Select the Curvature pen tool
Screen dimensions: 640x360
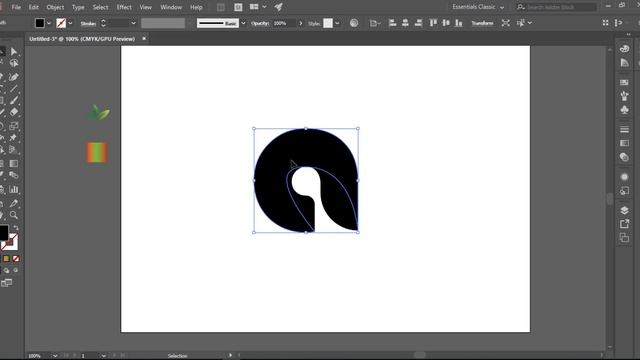point(13,77)
